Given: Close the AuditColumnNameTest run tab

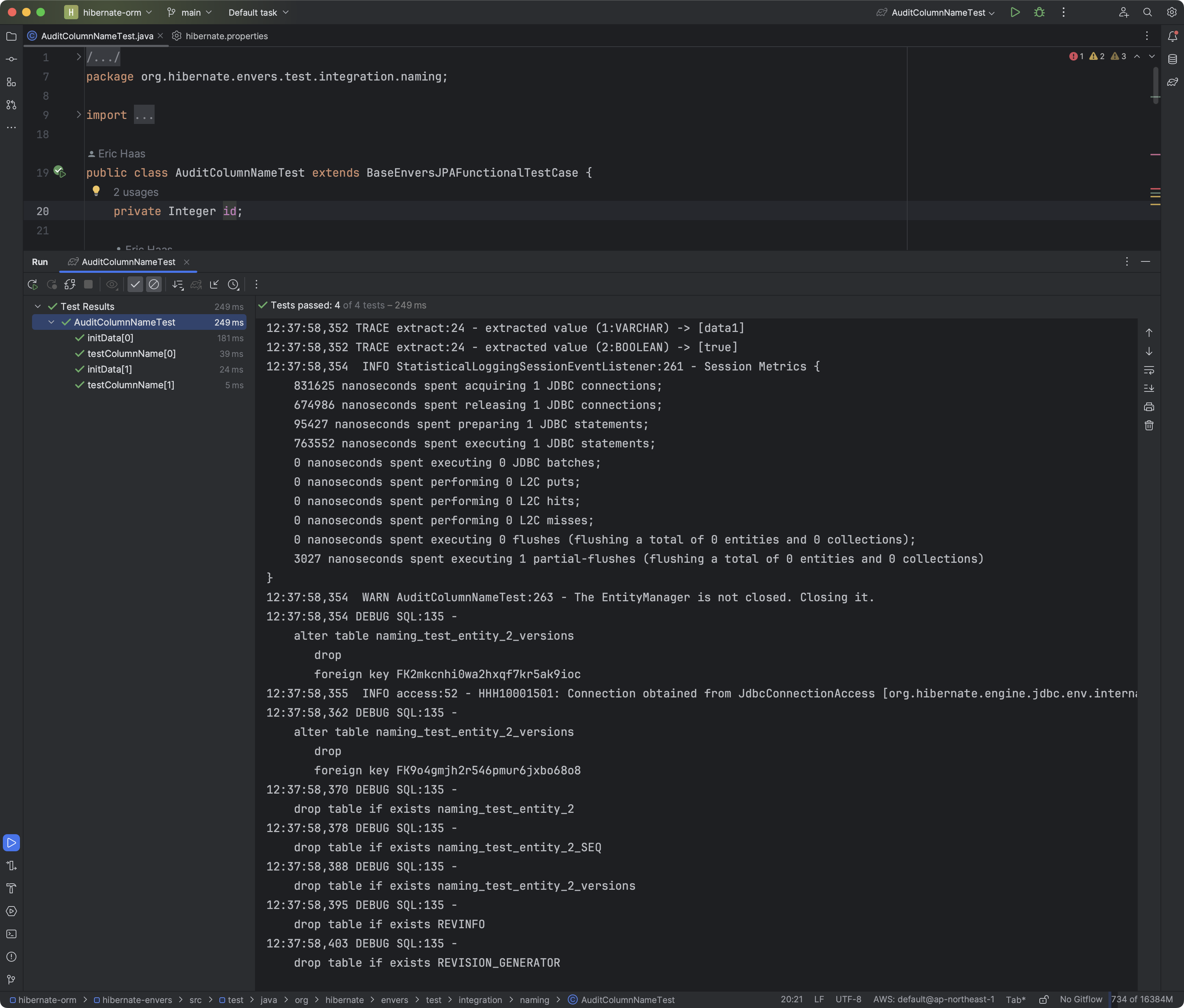Looking at the screenshot, I should click(186, 262).
